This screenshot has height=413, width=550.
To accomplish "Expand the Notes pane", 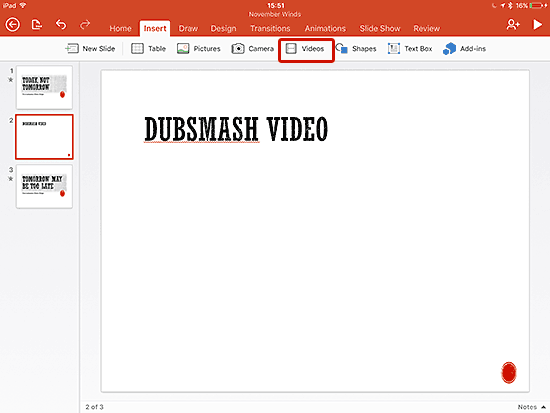I will (531, 407).
